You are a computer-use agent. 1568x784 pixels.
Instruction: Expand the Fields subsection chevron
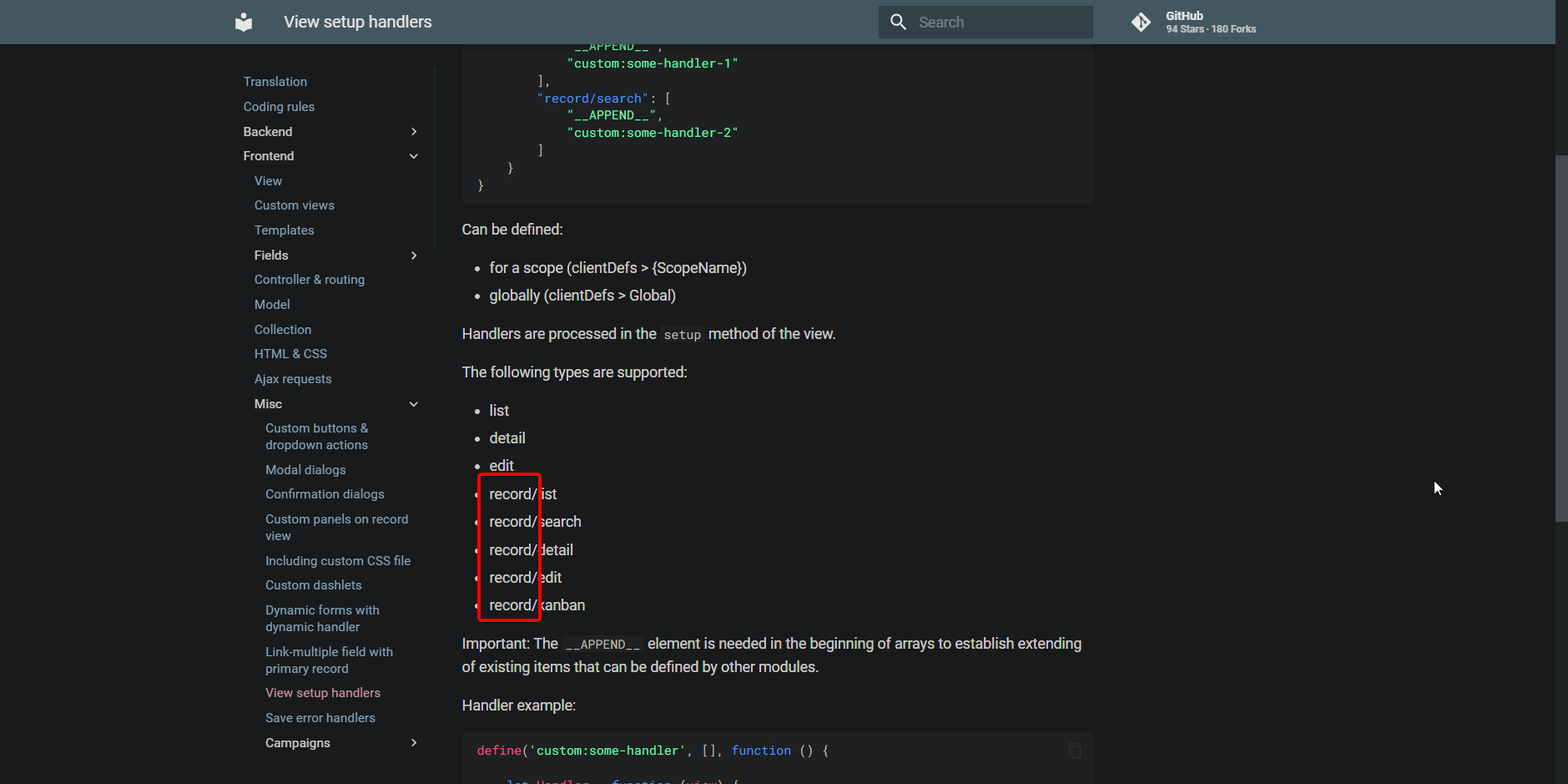tap(414, 255)
